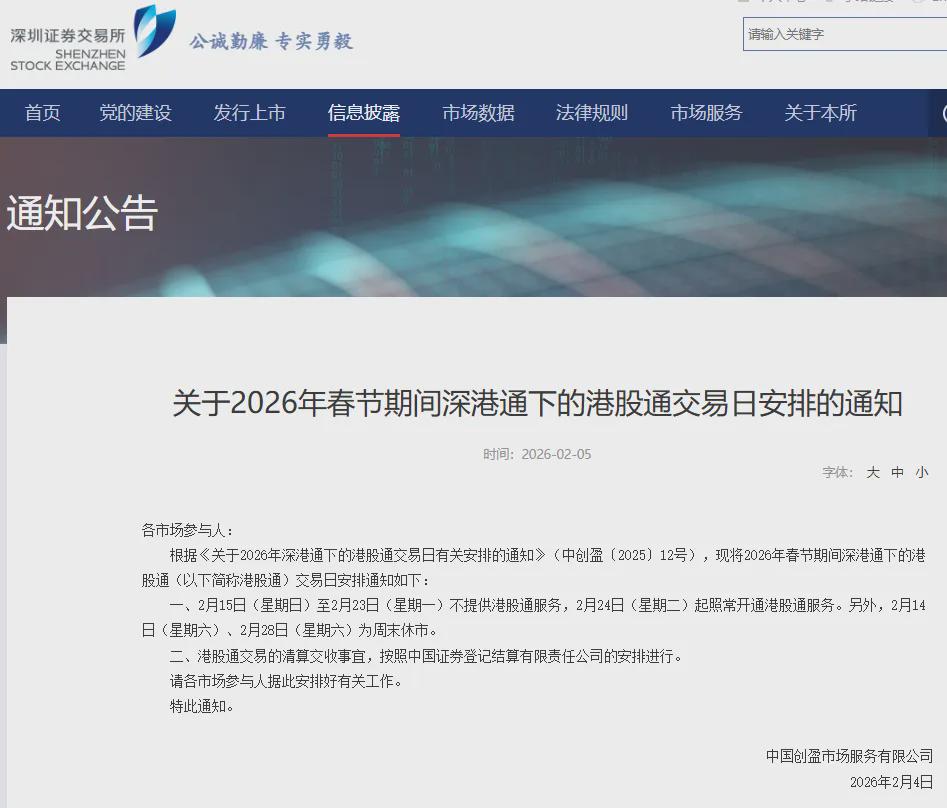
Task: Open the 市场数据 section
Action: tap(478, 113)
